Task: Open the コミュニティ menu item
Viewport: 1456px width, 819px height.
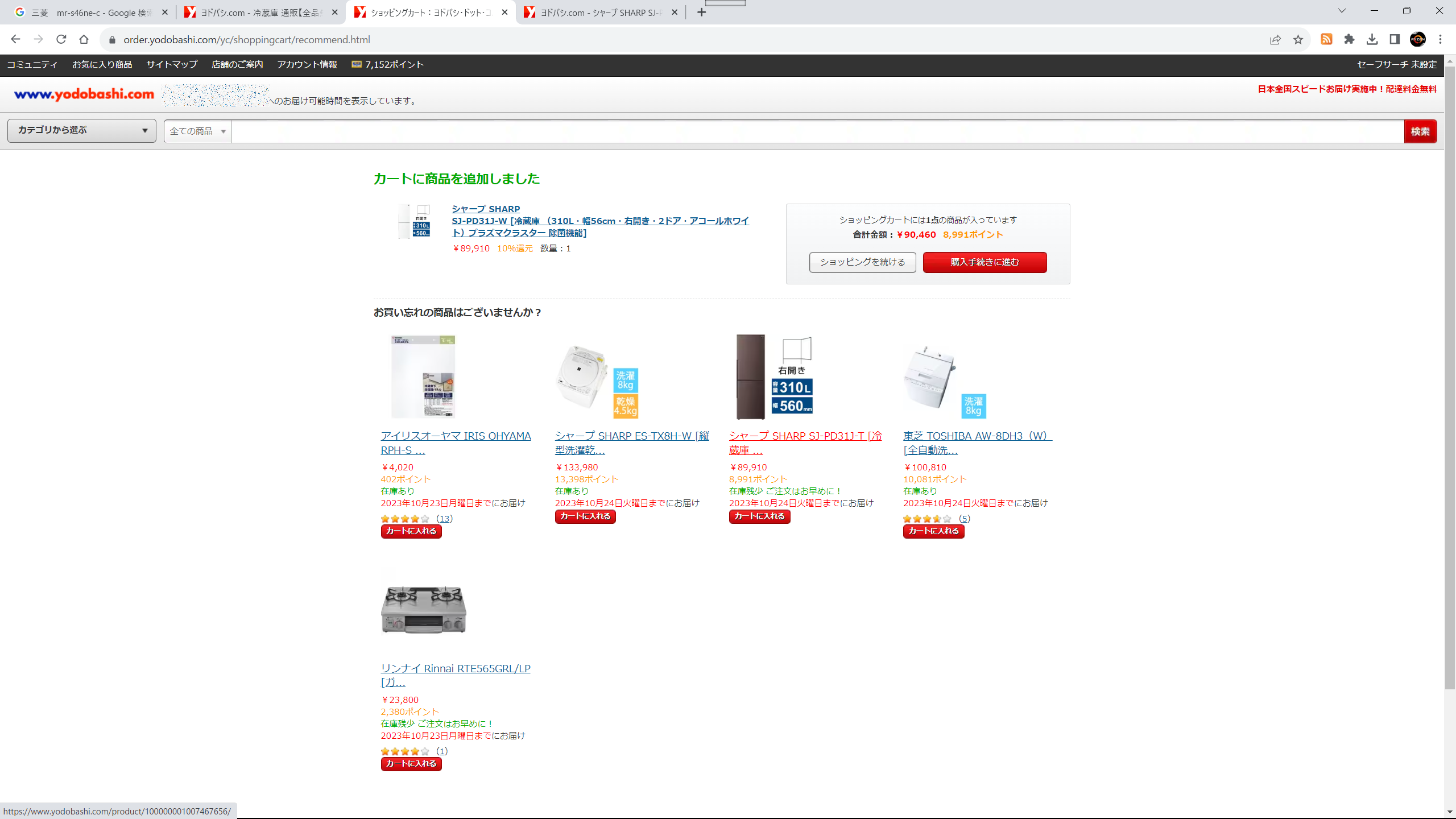Action: click(32, 64)
